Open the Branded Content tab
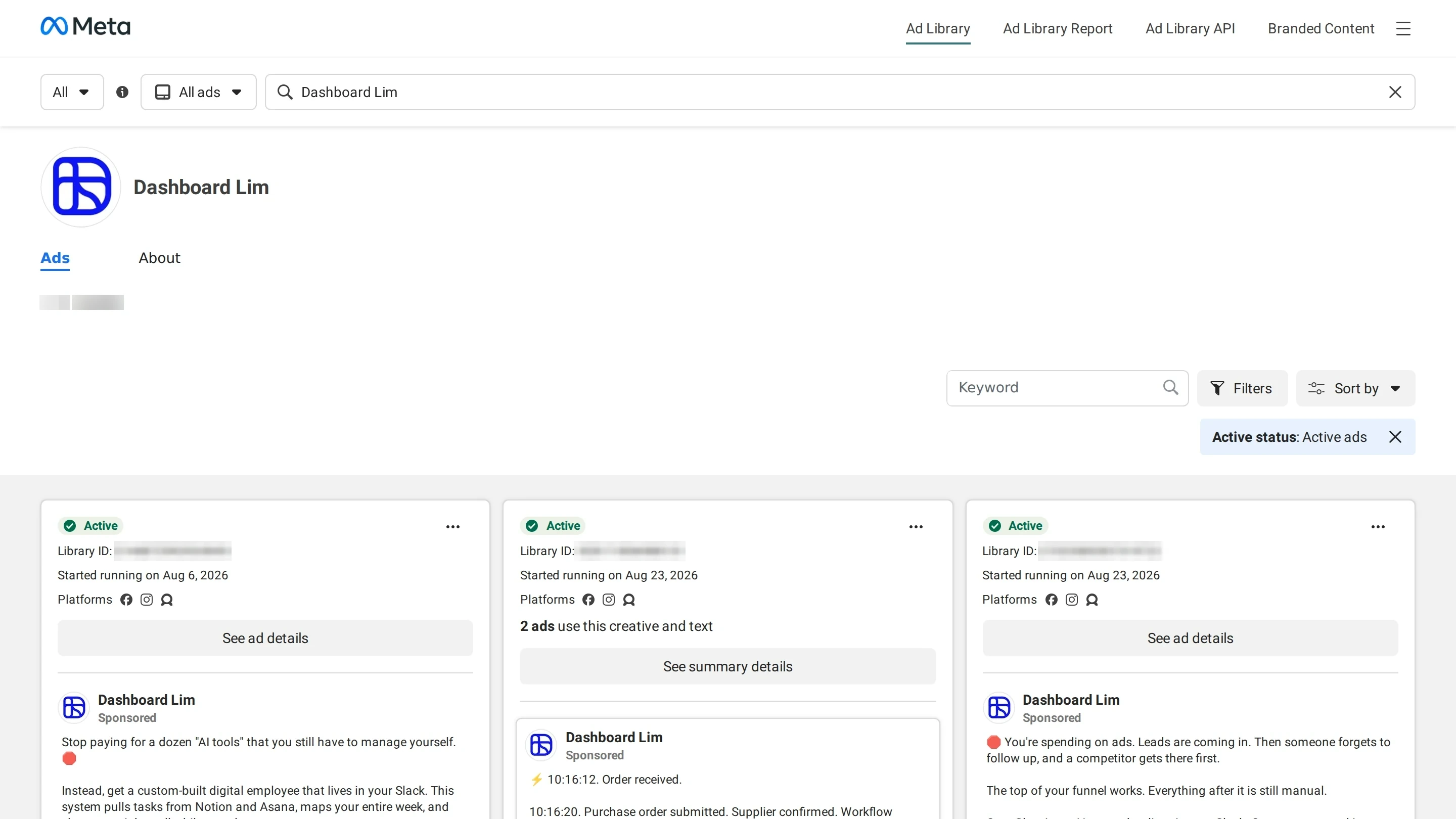The width and height of the screenshot is (1456, 819). (x=1321, y=29)
